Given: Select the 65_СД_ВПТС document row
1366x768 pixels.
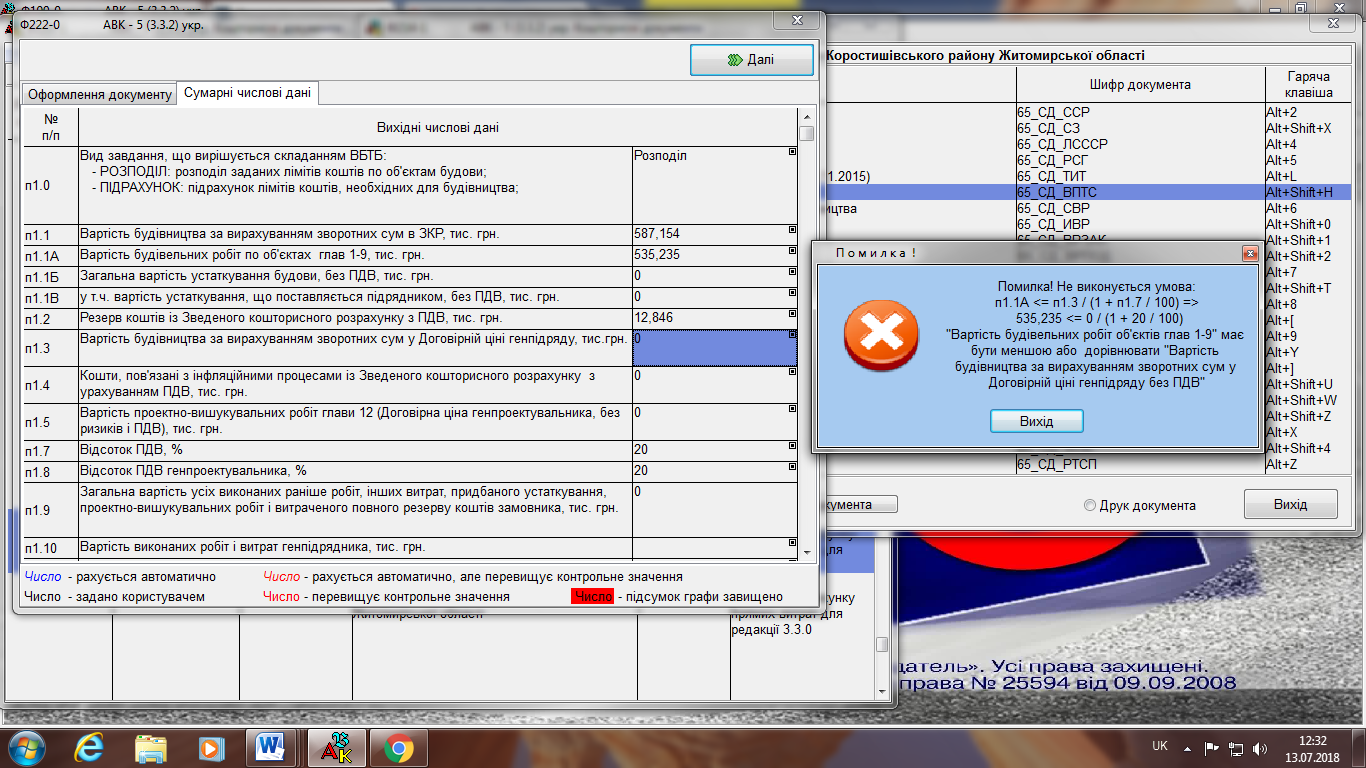Looking at the screenshot, I should (x=1139, y=192).
